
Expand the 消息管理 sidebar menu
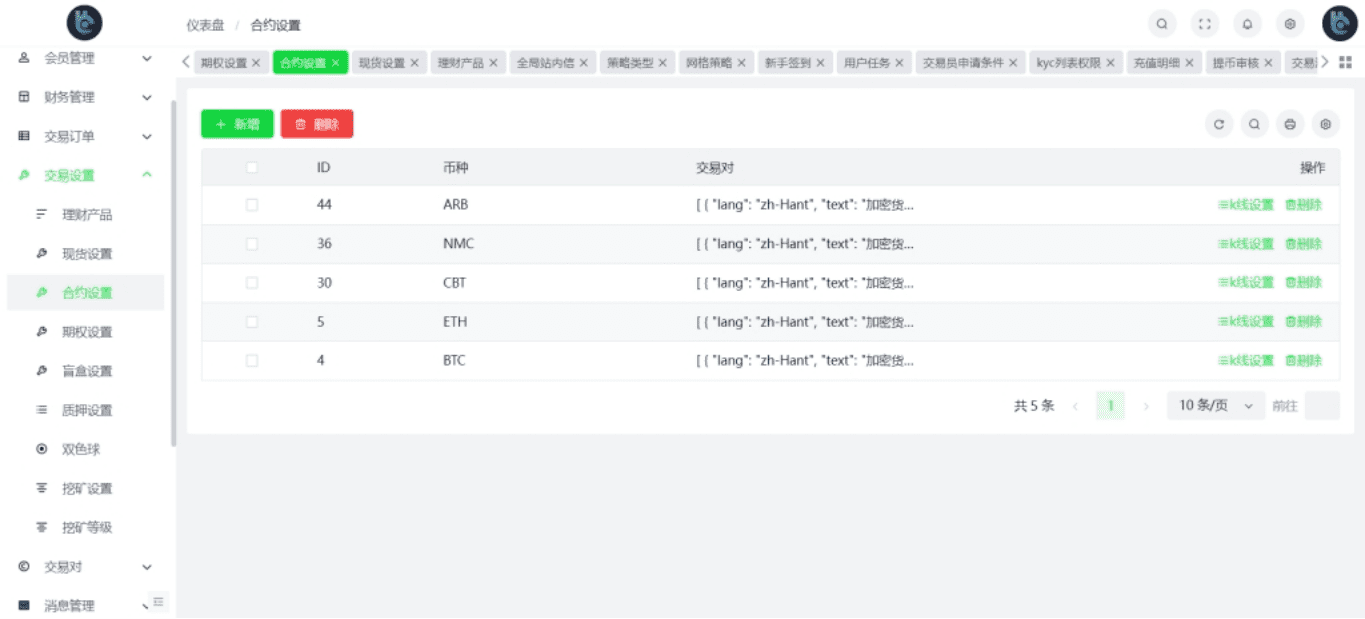85,605
